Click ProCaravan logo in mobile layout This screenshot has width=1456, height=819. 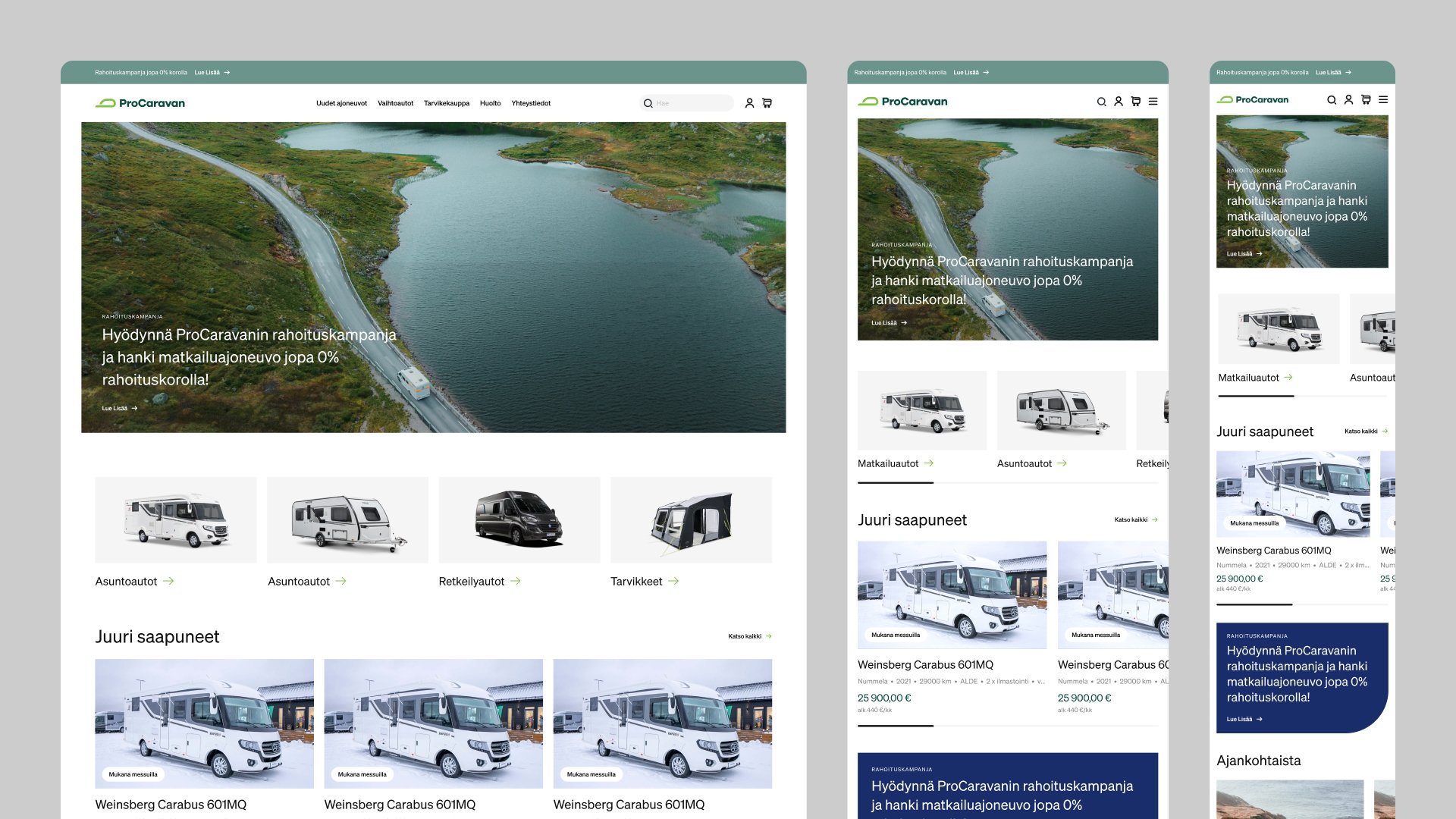point(1253,99)
